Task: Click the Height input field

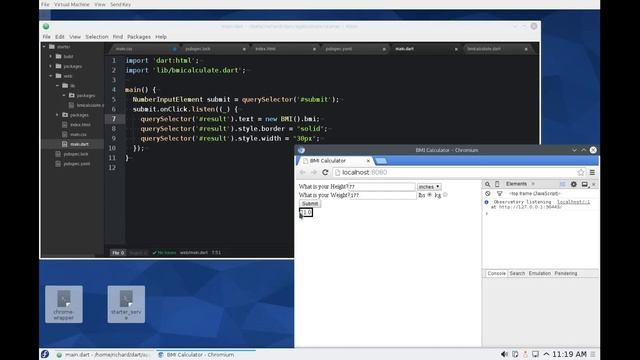Action: pyautogui.click(x=382, y=187)
